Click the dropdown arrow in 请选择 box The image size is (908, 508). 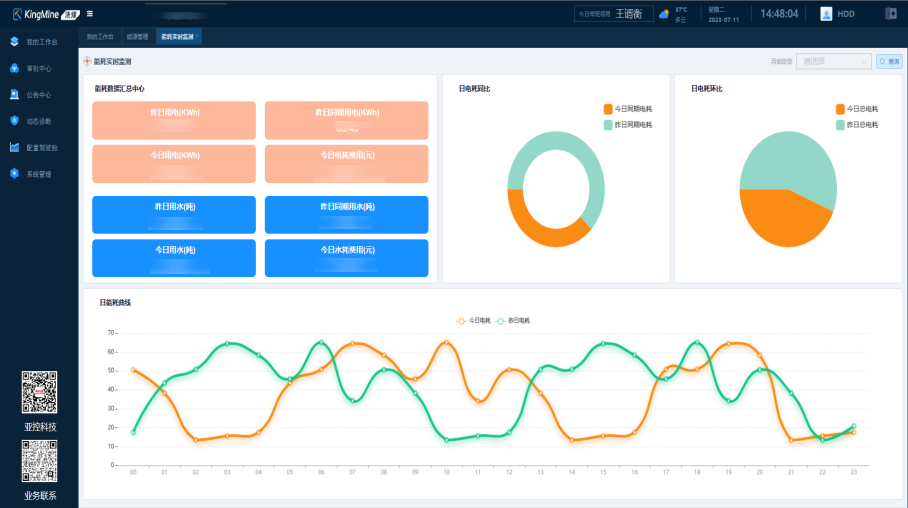863,62
